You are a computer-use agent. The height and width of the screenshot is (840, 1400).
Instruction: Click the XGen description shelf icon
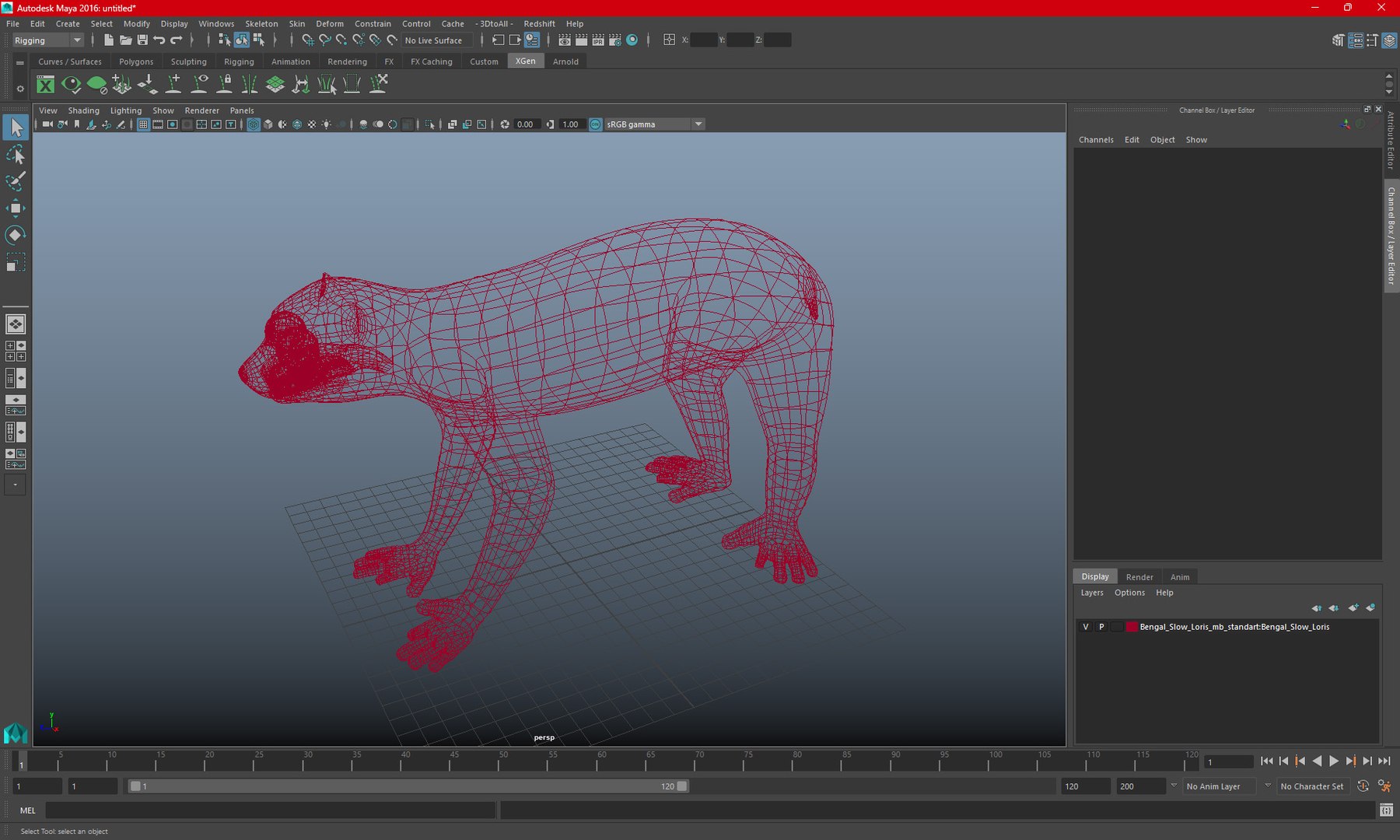(46, 85)
